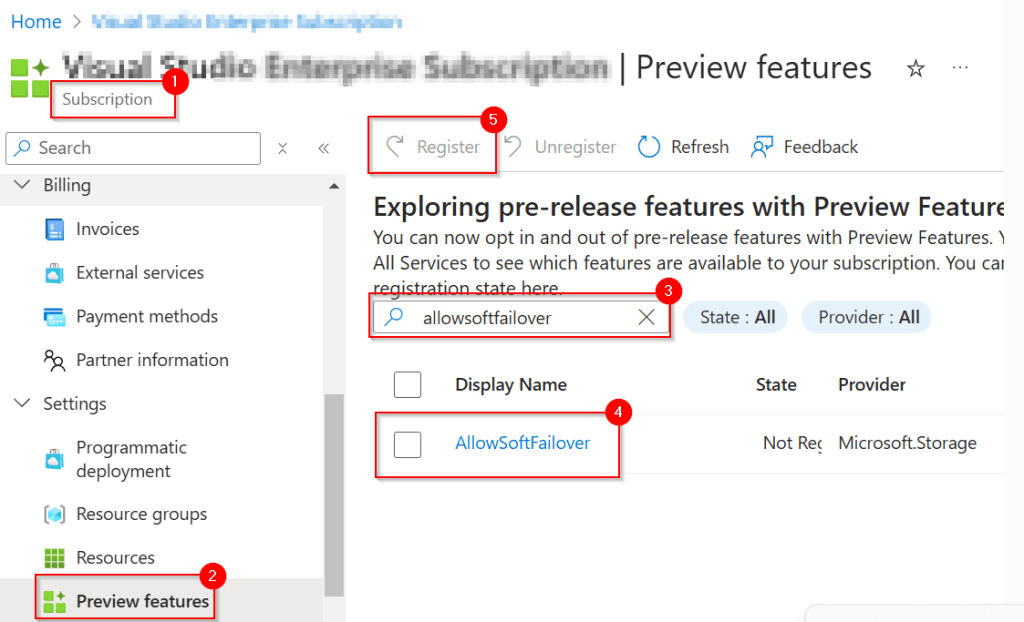Click the External services bag icon
The width and height of the screenshot is (1024, 622).
(x=55, y=273)
